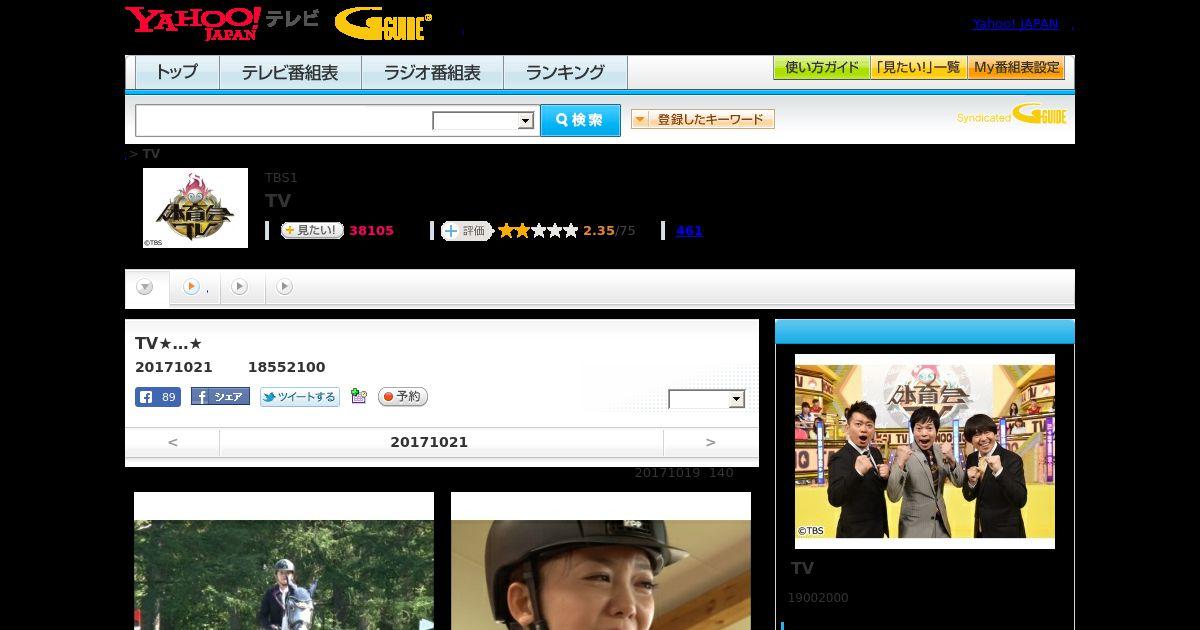The height and width of the screenshot is (630, 1200).
Task: Open the テレビ番組表 tab
Action: coord(290,72)
